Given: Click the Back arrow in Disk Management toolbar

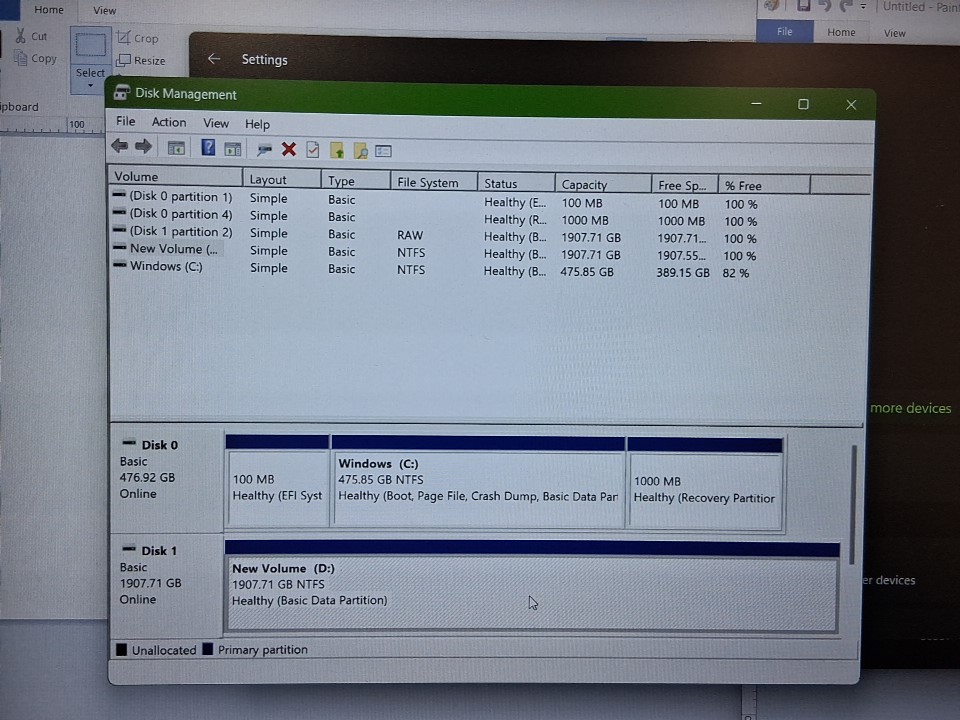Looking at the screenshot, I should point(119,148).
